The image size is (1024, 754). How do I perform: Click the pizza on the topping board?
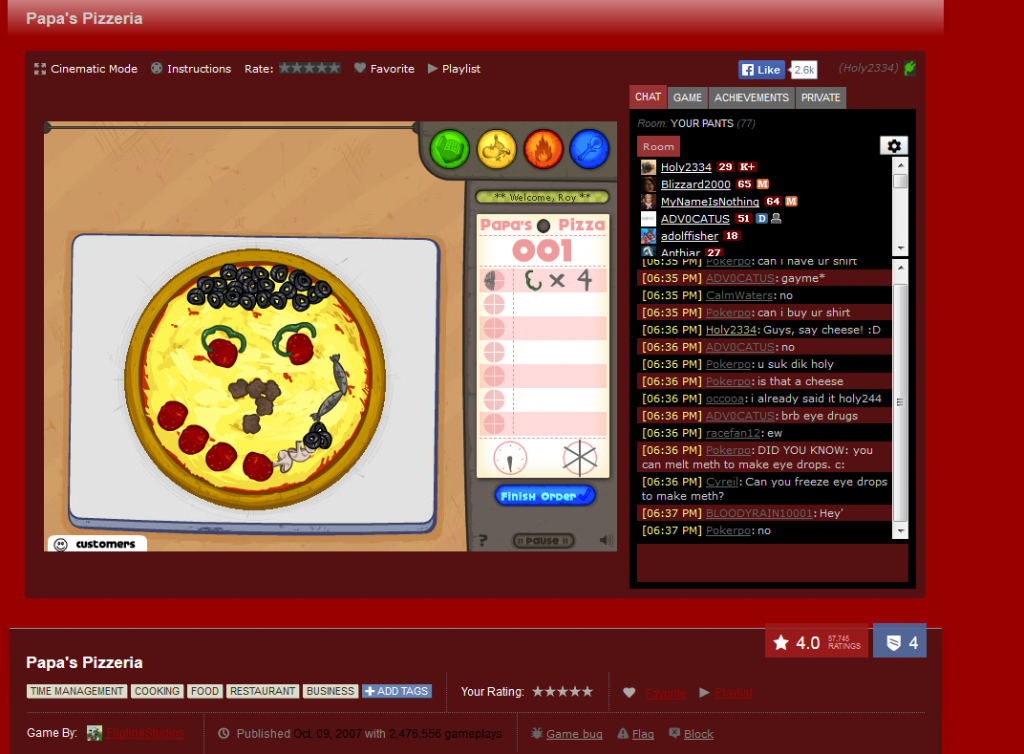255,379
